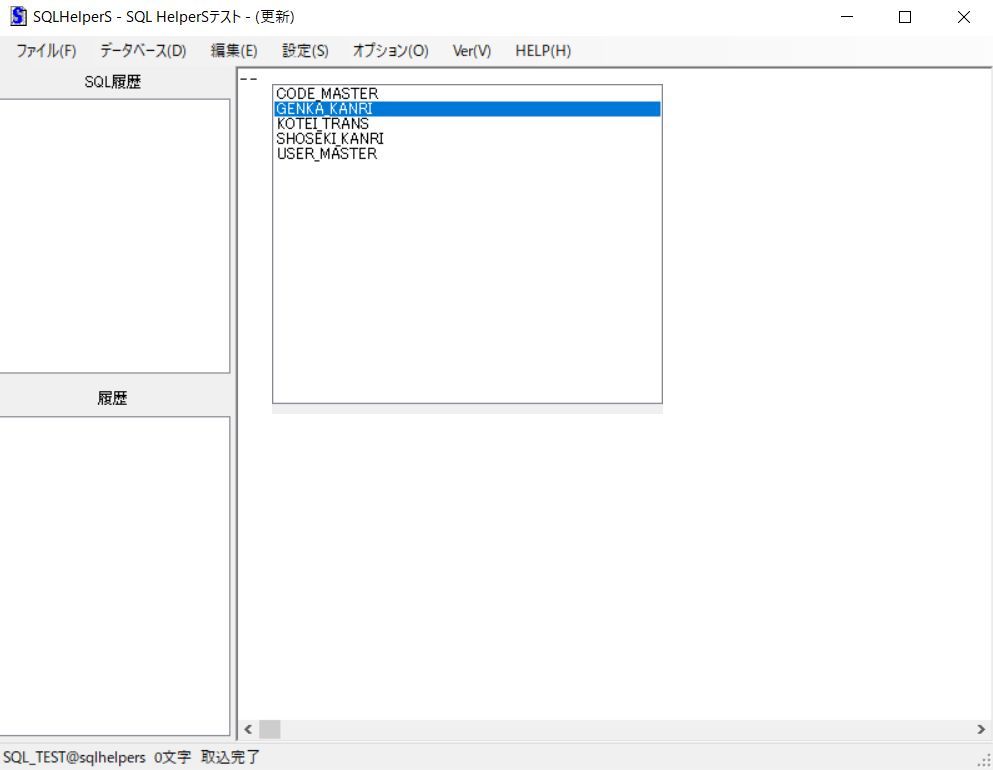Screen dimensions: 993x770
Task: Open the ファイル(F) menu
Action: (46, 51)
